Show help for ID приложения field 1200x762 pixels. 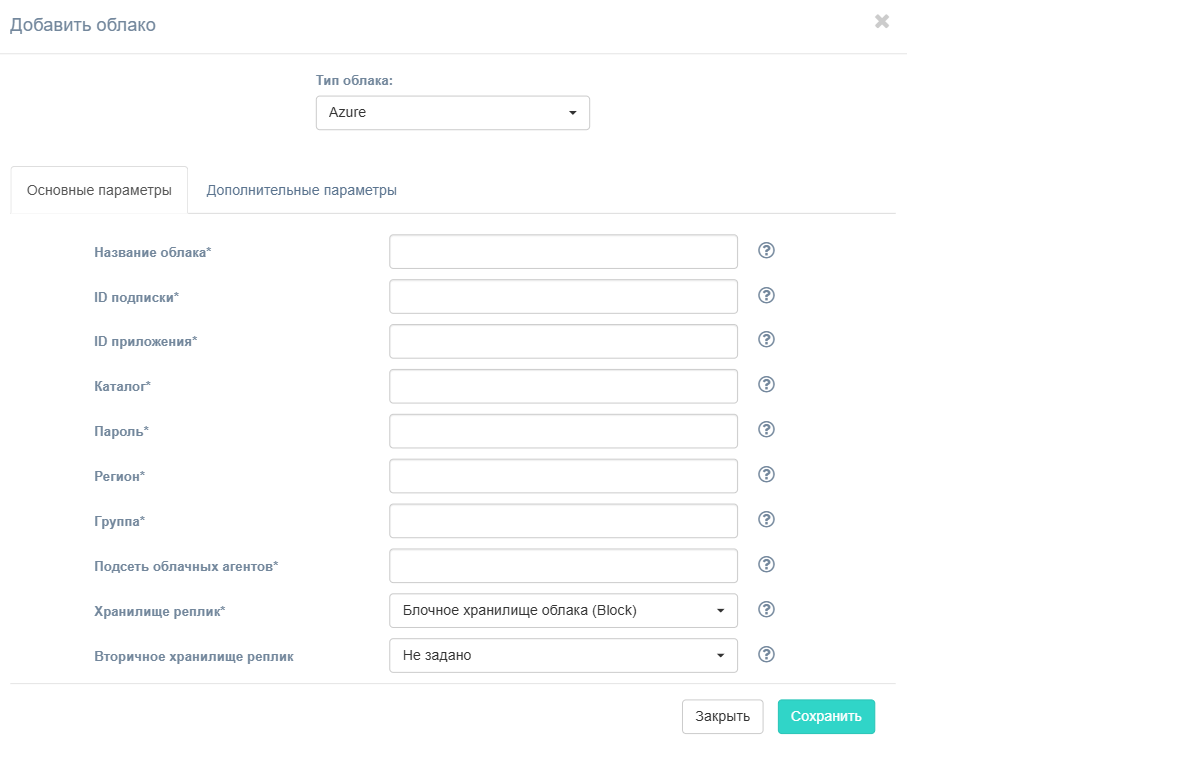click(x=767, y=340)
